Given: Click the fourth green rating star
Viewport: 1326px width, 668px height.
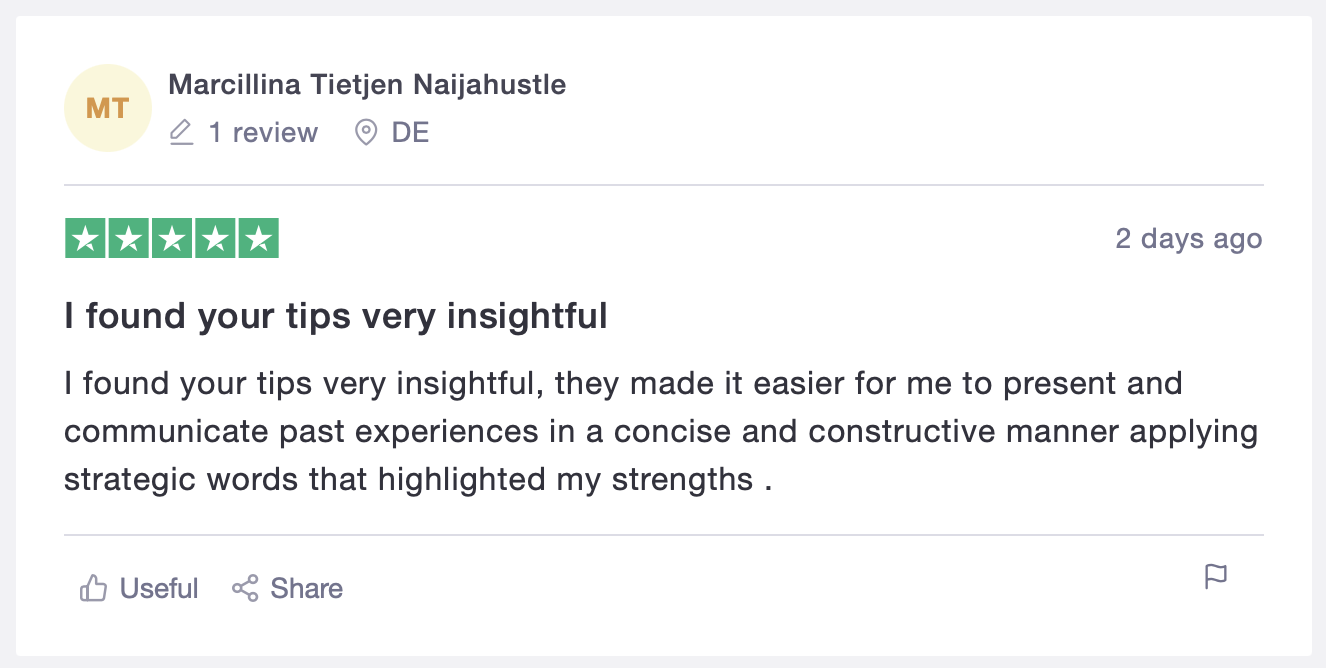Looking at the screenshot, I should [215, 238].
